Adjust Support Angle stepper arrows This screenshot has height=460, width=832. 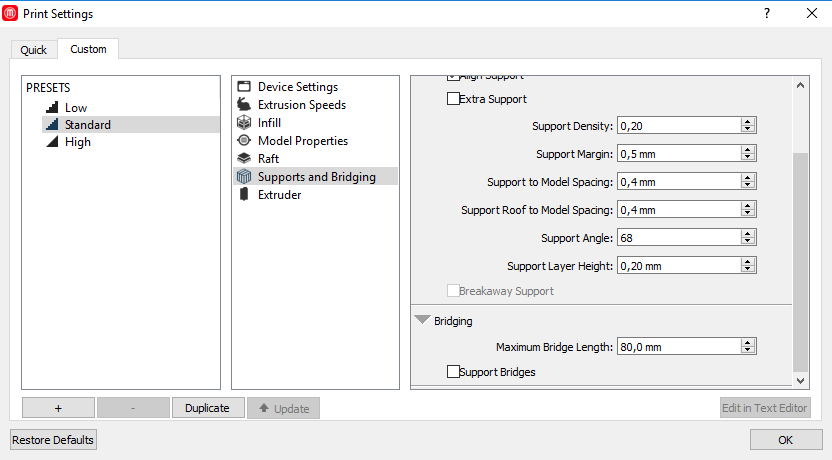click(747, 238)
